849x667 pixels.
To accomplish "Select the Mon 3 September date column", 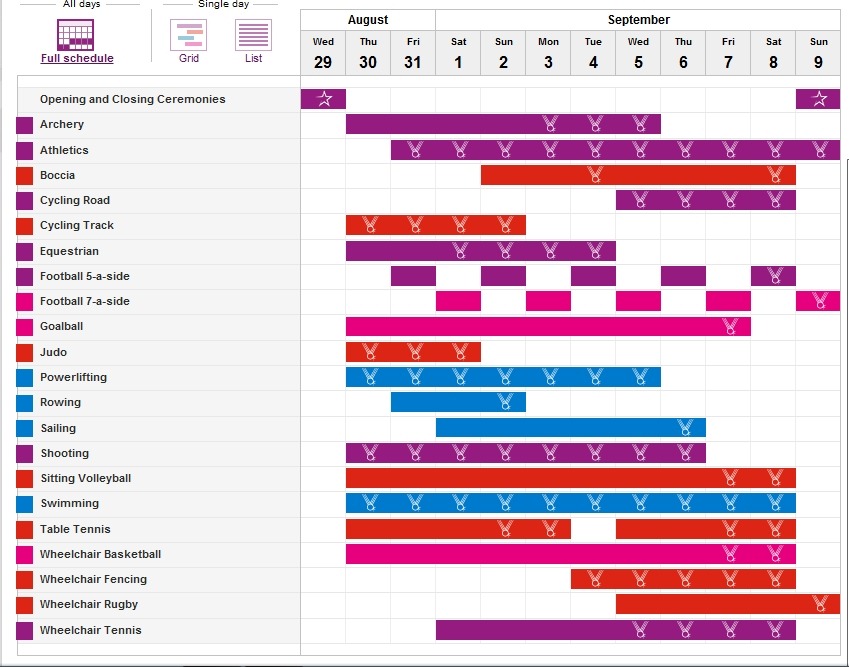I will pyautogui.click(x=548, y=53).
